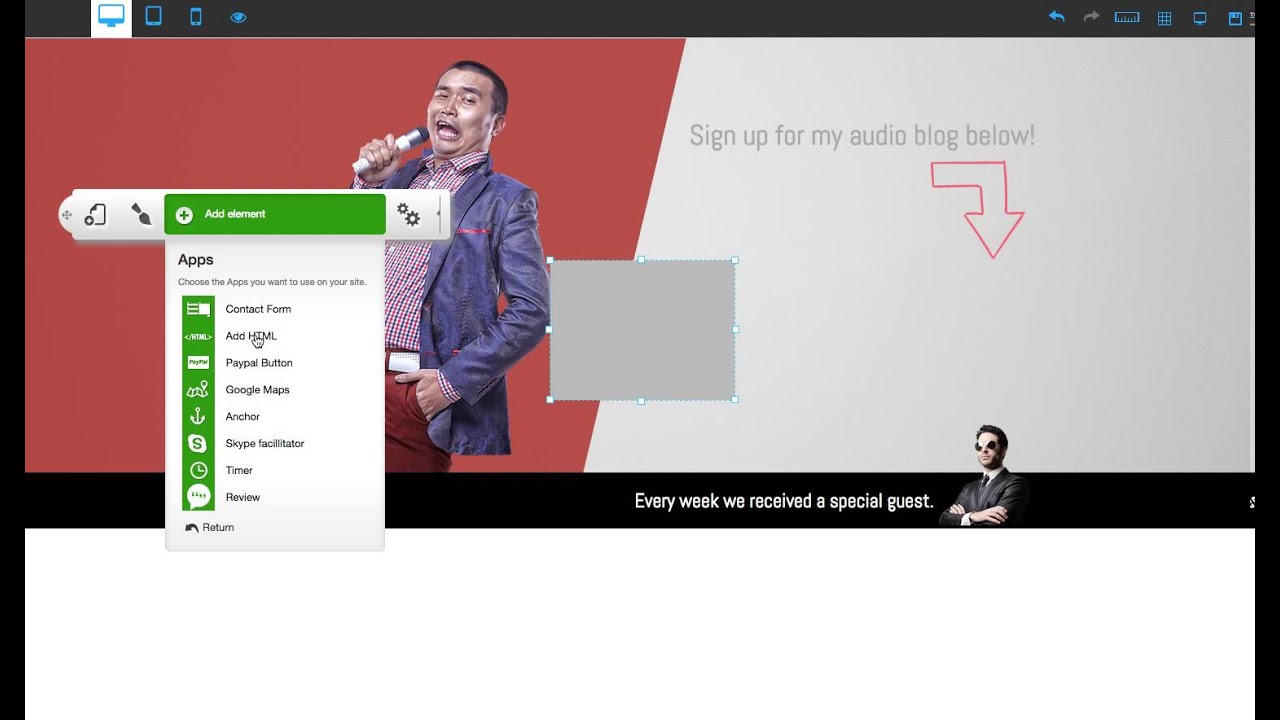Toggle the preview eye icon

[238, 17]
